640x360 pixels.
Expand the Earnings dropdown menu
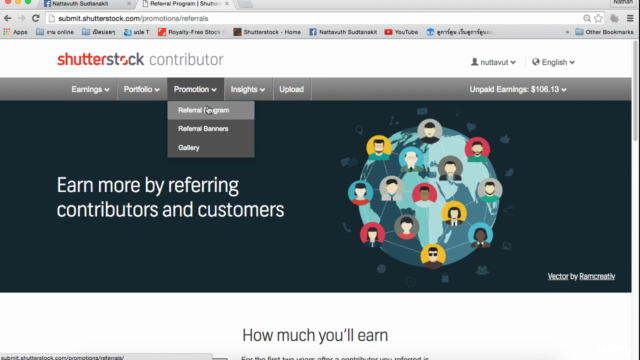90,89
